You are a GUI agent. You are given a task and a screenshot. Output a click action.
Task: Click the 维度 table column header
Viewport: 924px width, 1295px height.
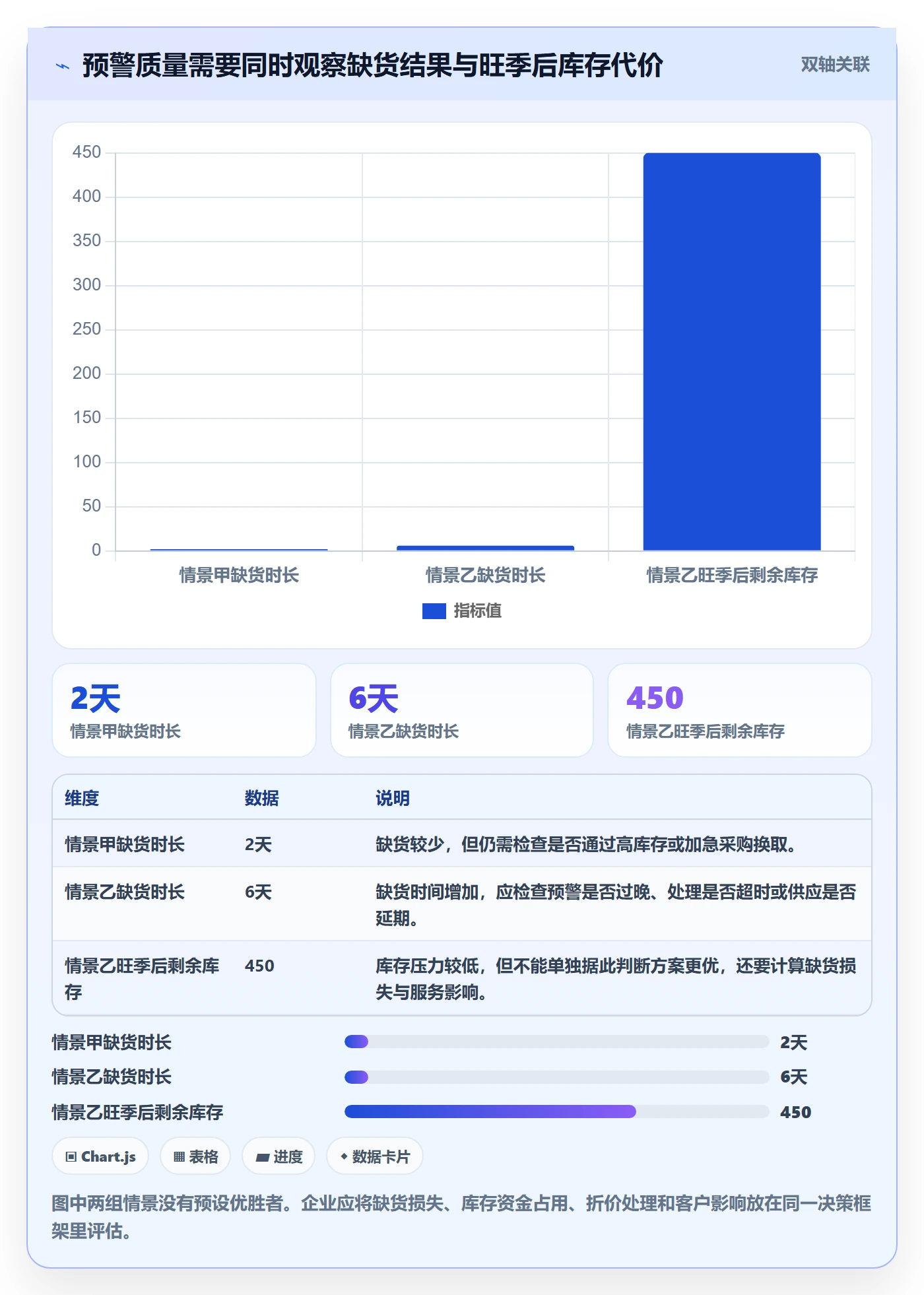click(82, 799)
